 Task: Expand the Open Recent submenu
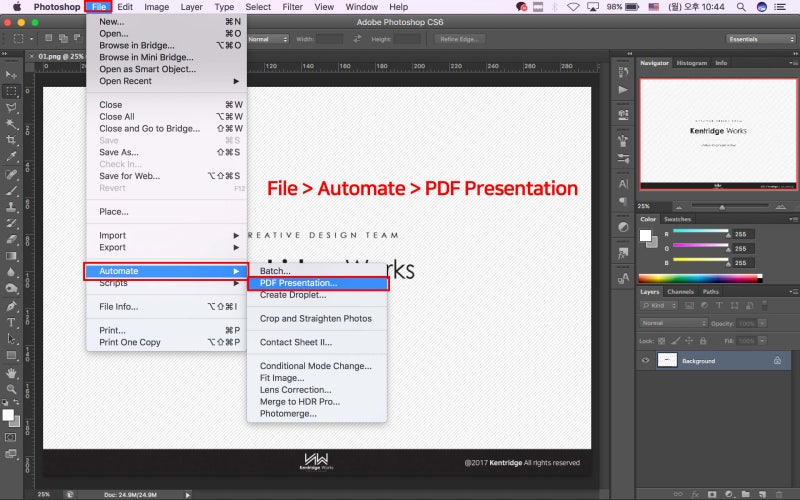click(x=167, y=81)
